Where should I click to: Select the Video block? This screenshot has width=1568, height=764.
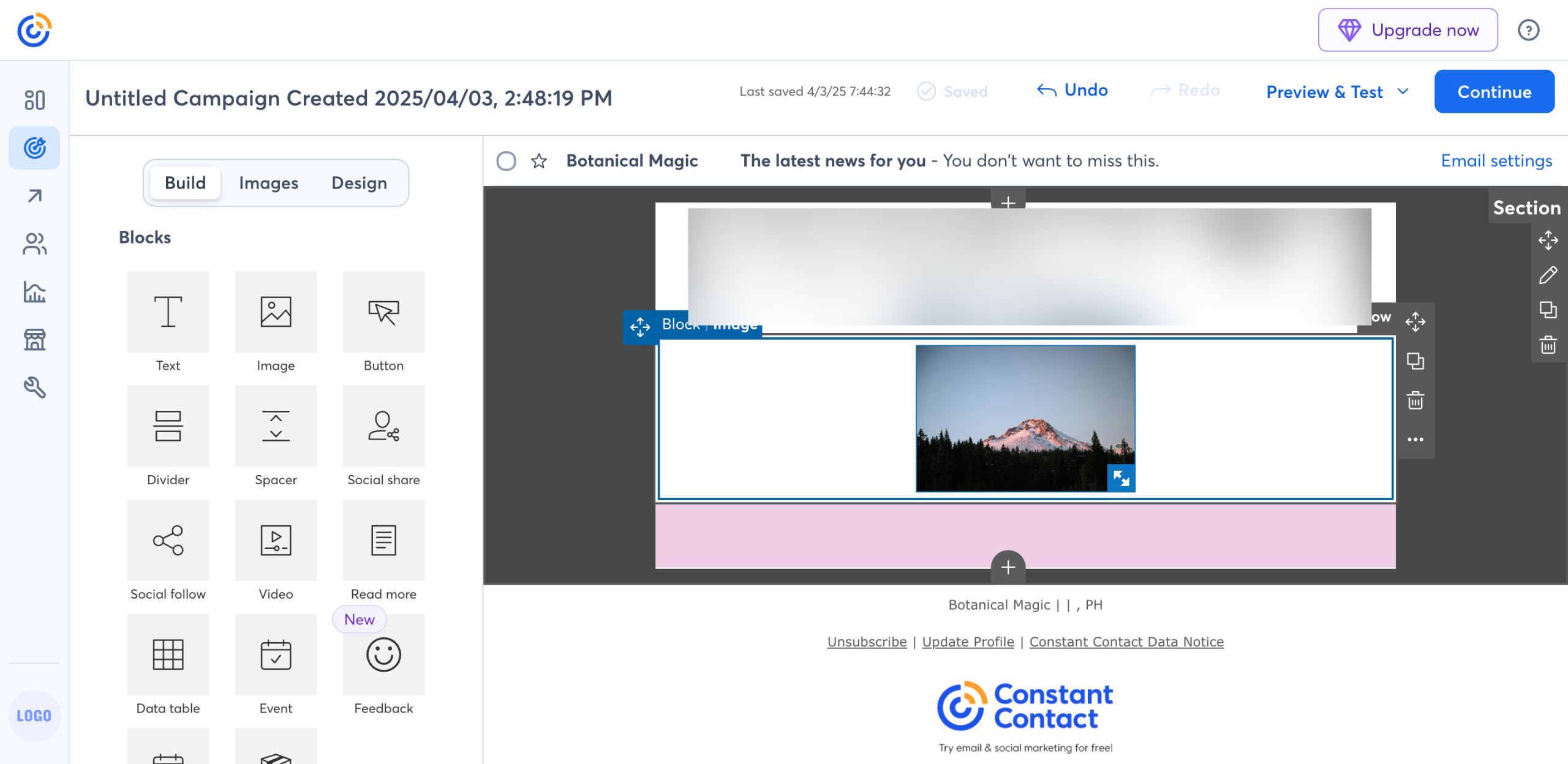coord(276,551)
